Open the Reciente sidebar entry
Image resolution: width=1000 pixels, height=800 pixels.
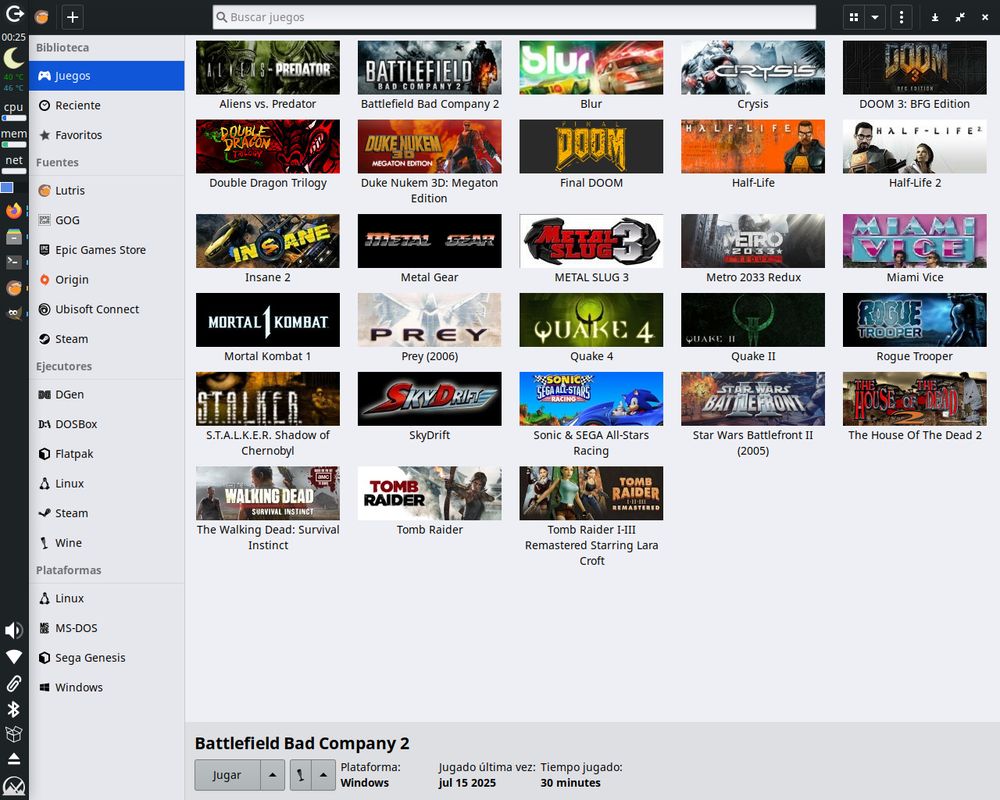107,105
